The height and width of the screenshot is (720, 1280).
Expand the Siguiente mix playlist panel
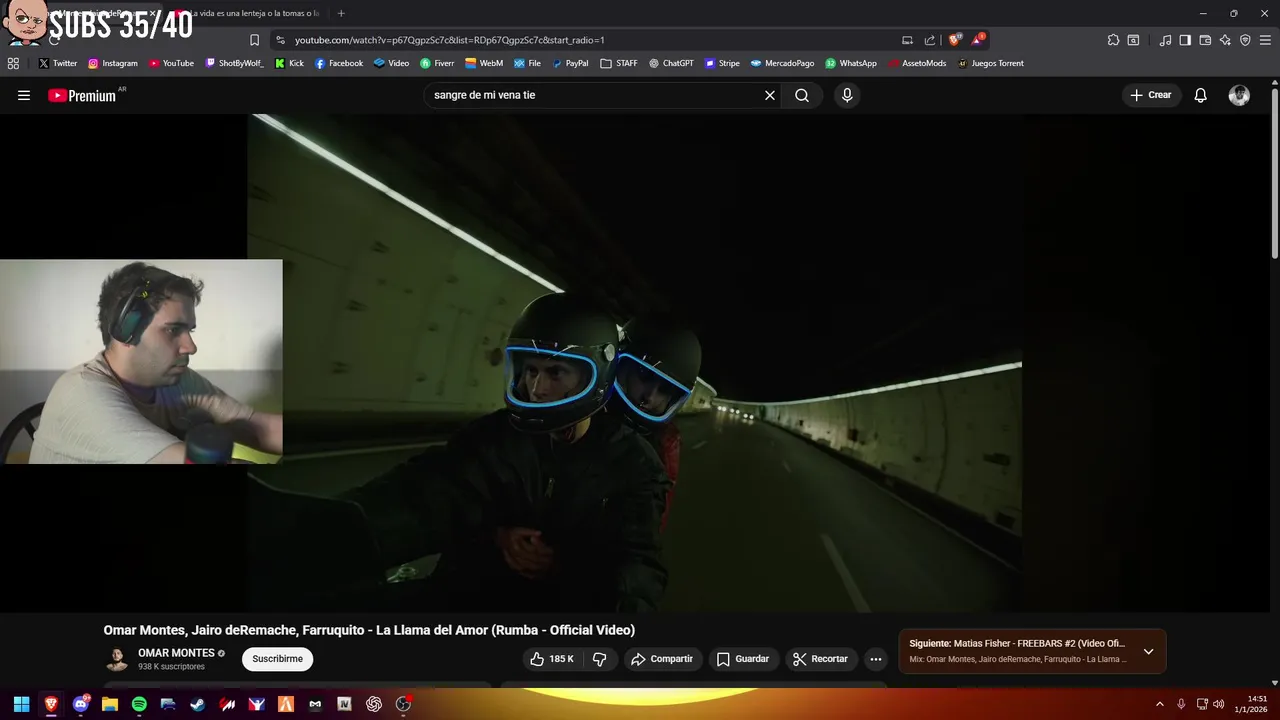(1148, 651)
